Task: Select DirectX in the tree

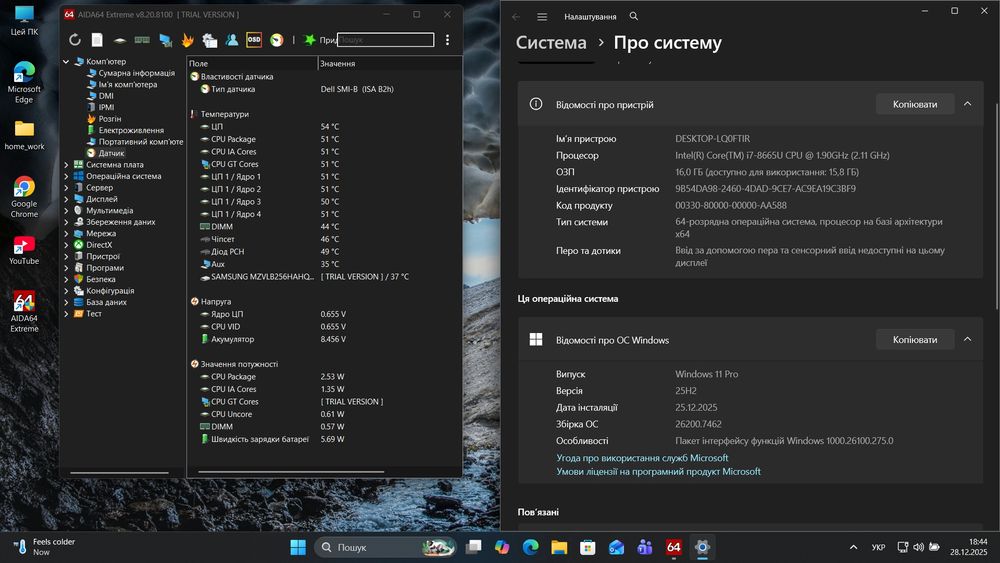Action: pyautogui.click(x=99, y=245)
